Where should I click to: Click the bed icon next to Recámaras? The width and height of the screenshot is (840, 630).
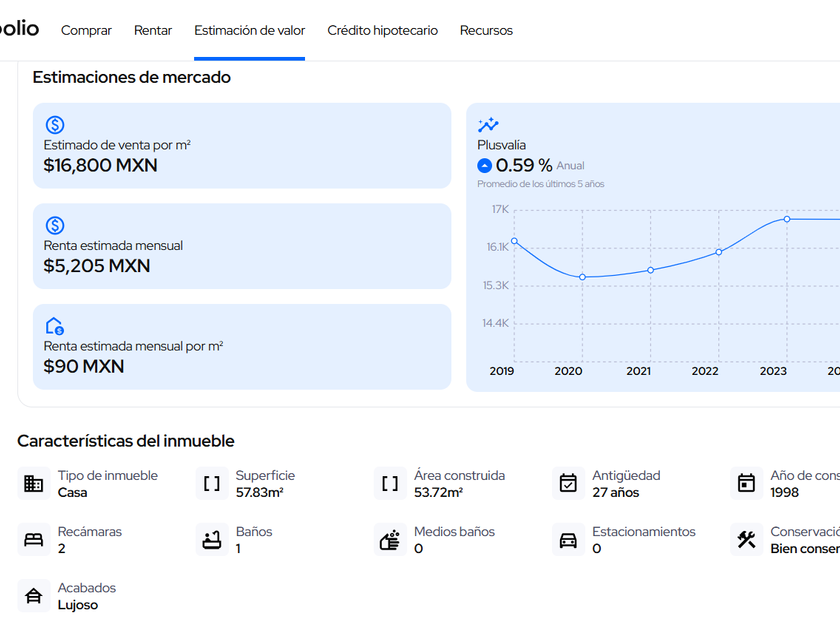[34, 540]
